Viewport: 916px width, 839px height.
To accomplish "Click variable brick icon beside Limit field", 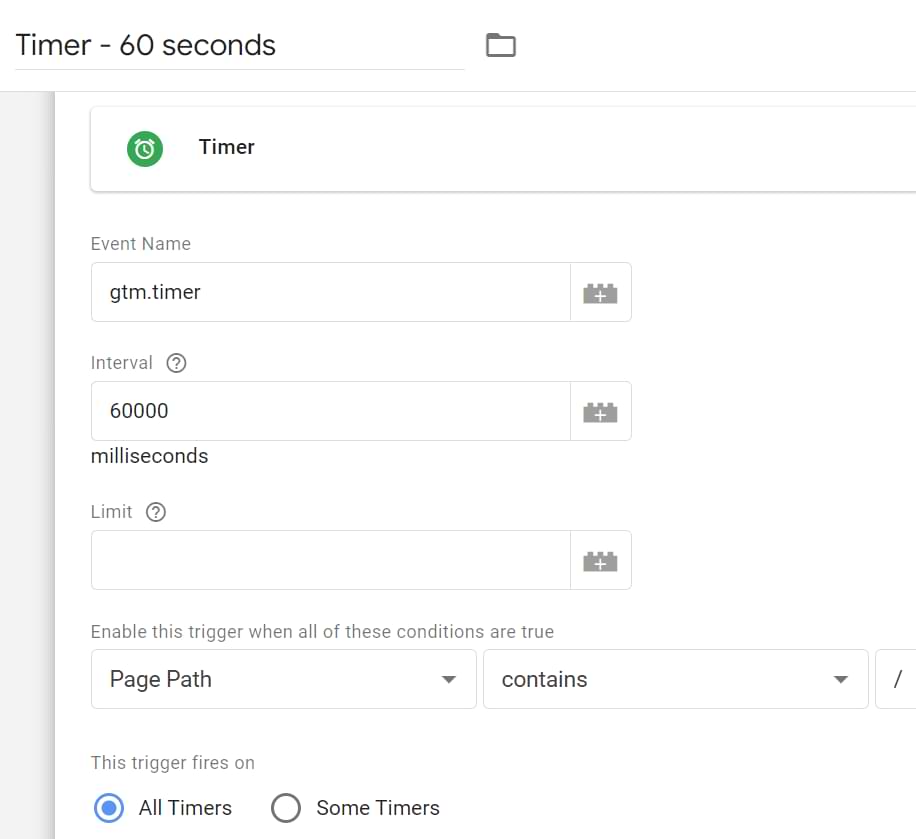I will [x=600, y=561].
